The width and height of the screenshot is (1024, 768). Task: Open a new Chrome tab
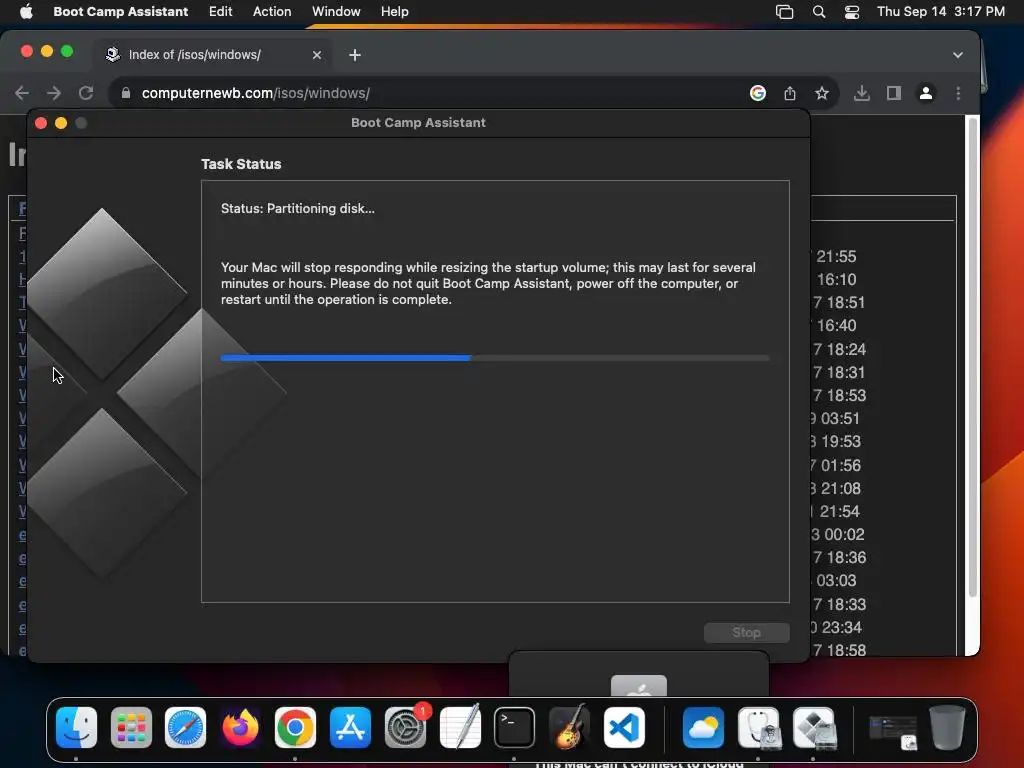(x=355, y=55)
